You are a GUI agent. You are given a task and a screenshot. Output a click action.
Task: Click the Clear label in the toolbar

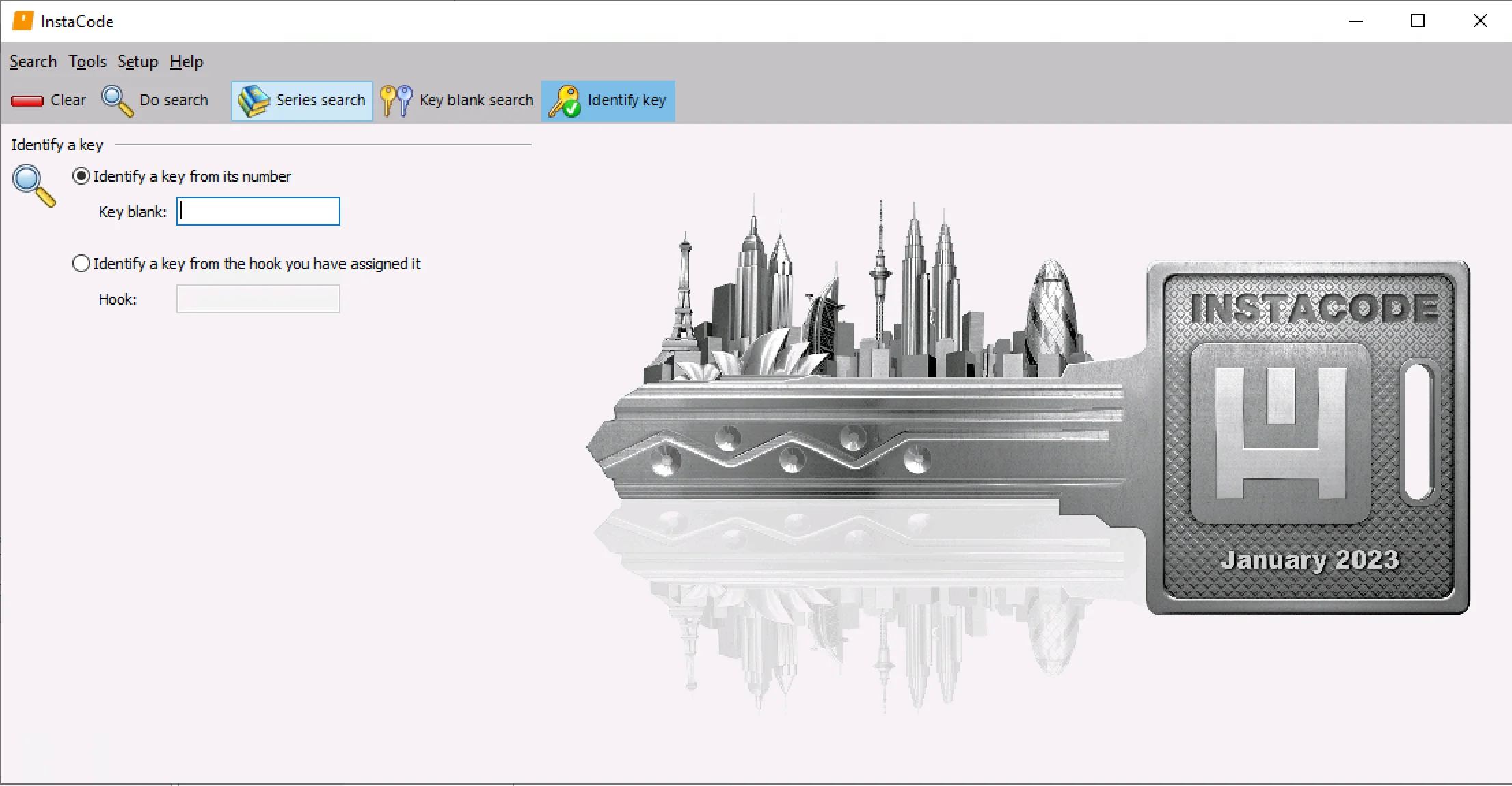pyautogui.click(x=68, y=100)
